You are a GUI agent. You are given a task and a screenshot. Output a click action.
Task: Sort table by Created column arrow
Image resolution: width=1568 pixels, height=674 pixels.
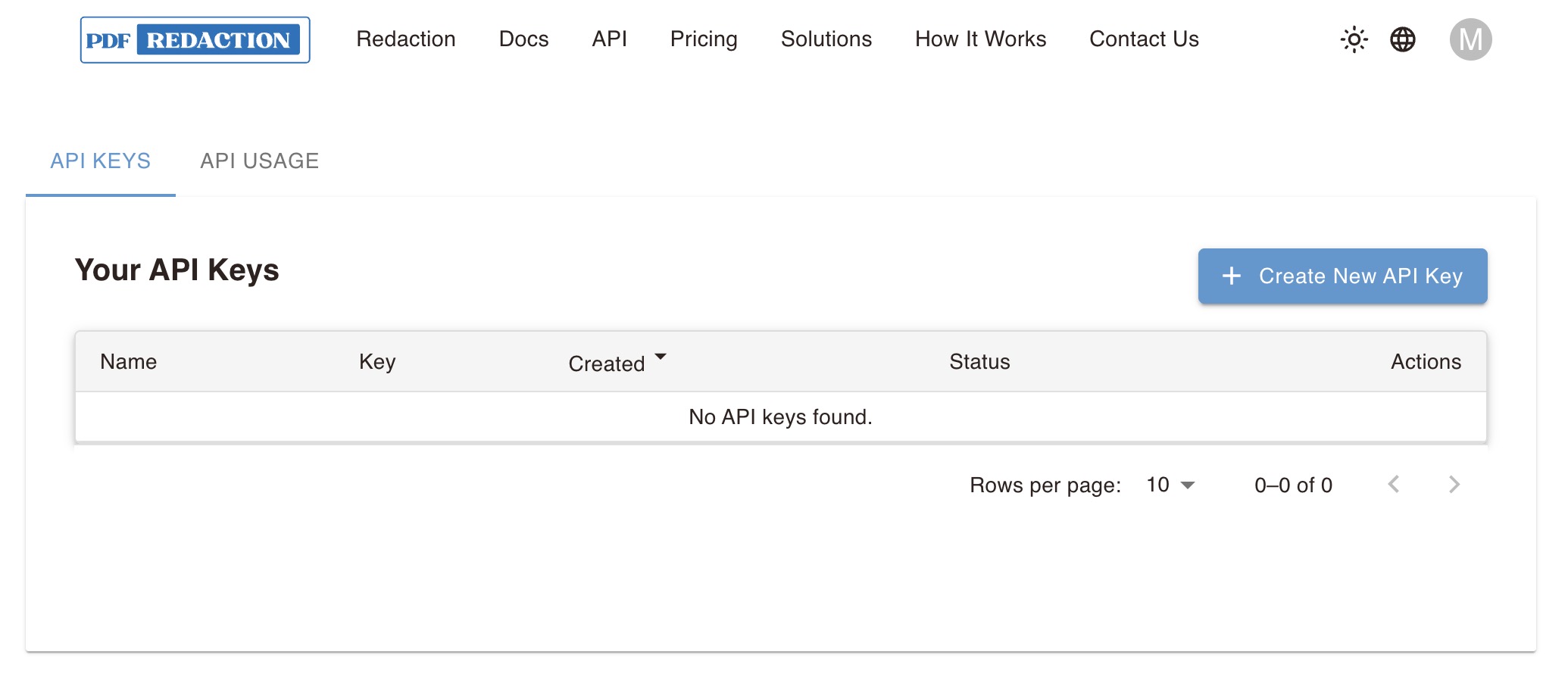coord(661,357)
